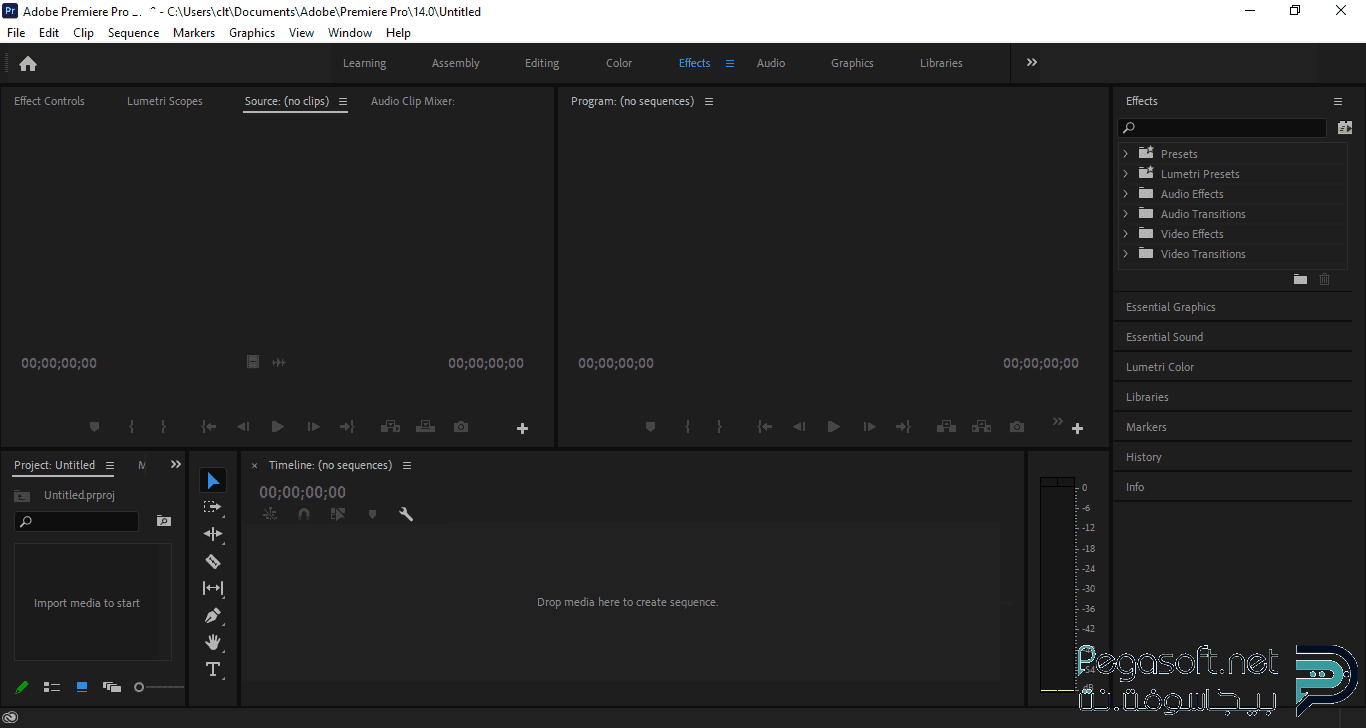Expand the Audio Effects folder
Screen dimensions: 1366x728
pos(1126,194)
